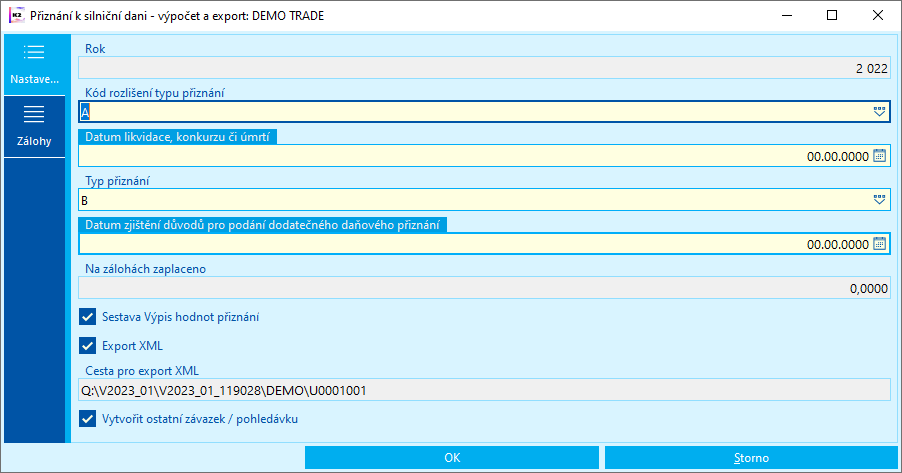Toggle Vytvořit ostatní závazek / pohledávku checkbox
Image resolution: width=902 pixels, height=473 pixels.
(87, 419)
